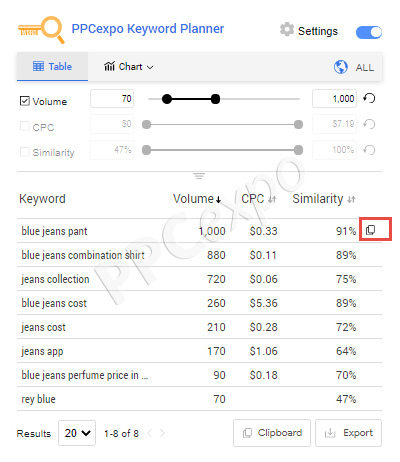Reset the Volume filter with undo icon
The height and width of the screenshot is (462, 400).
click(369, 98)
